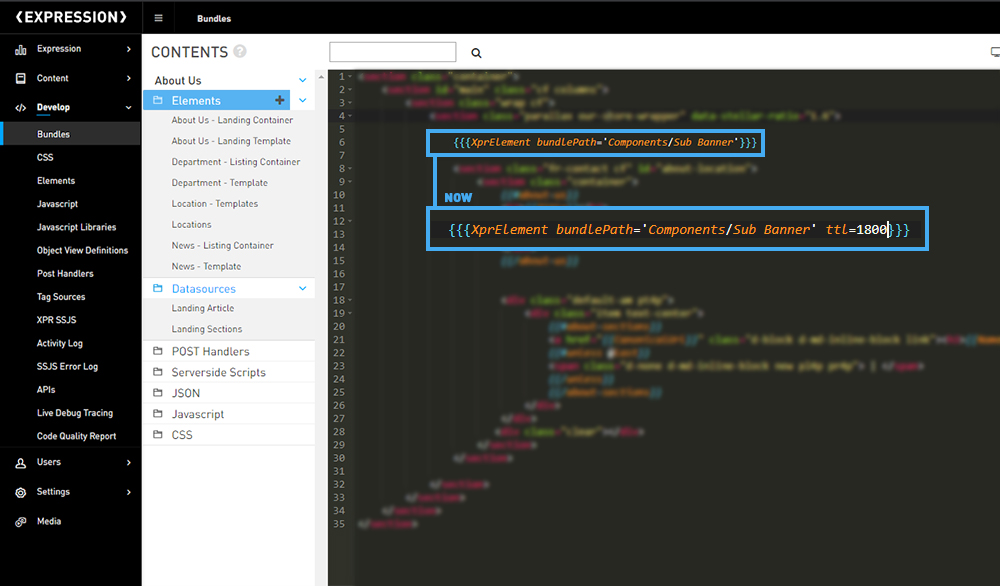This screenshot has width=1000, height=586.
Task: Click the JSON folder icon
Action: (158, 393)
